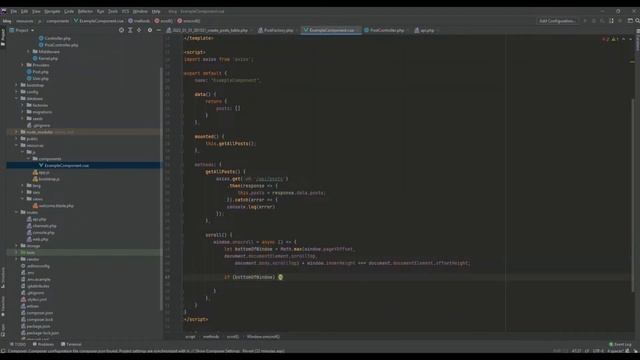Open the Project tool window stripe button
The image size is (640, 360).
(x=3, y=37)
